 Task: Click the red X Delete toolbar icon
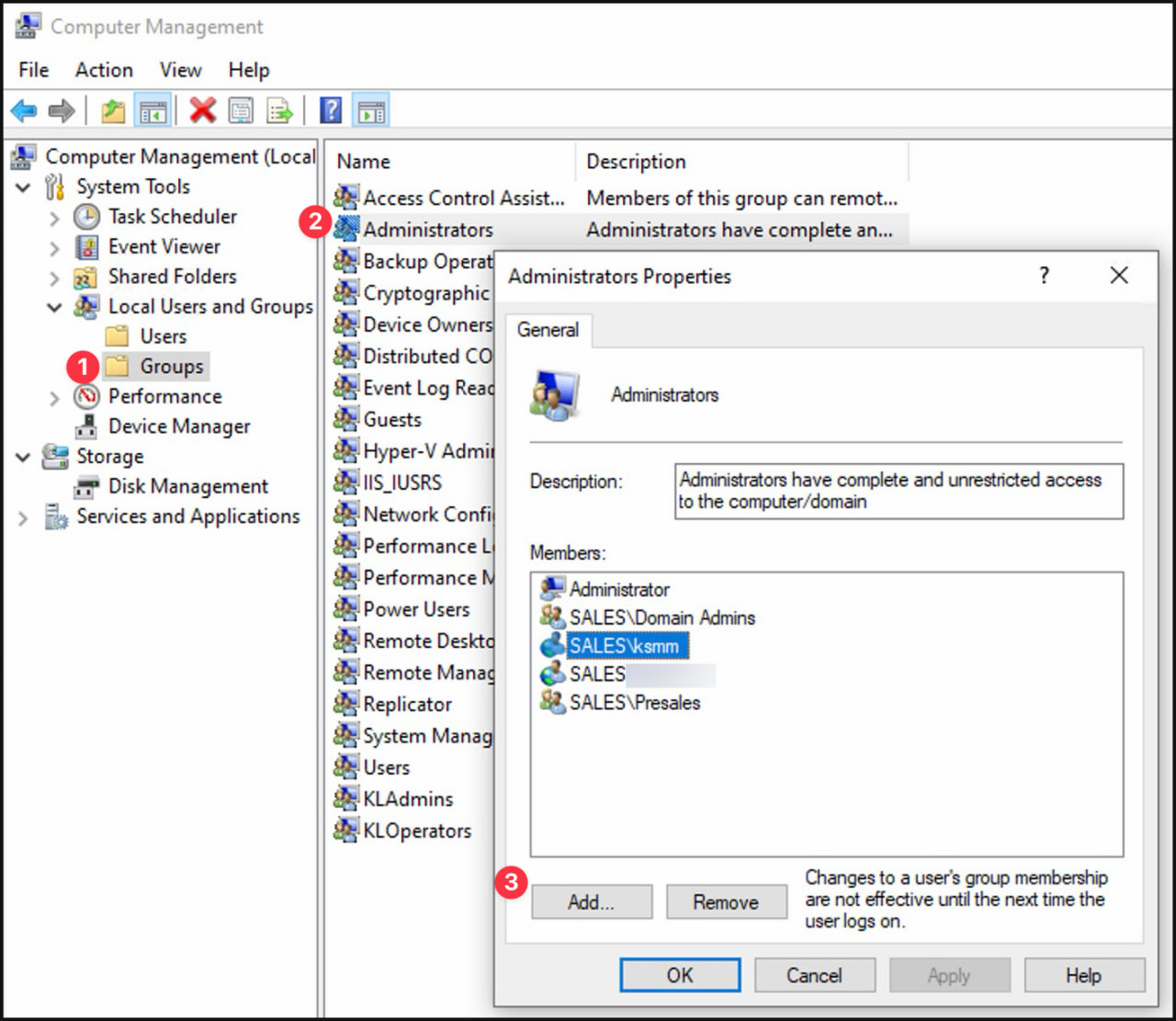[x=202, y=111]
